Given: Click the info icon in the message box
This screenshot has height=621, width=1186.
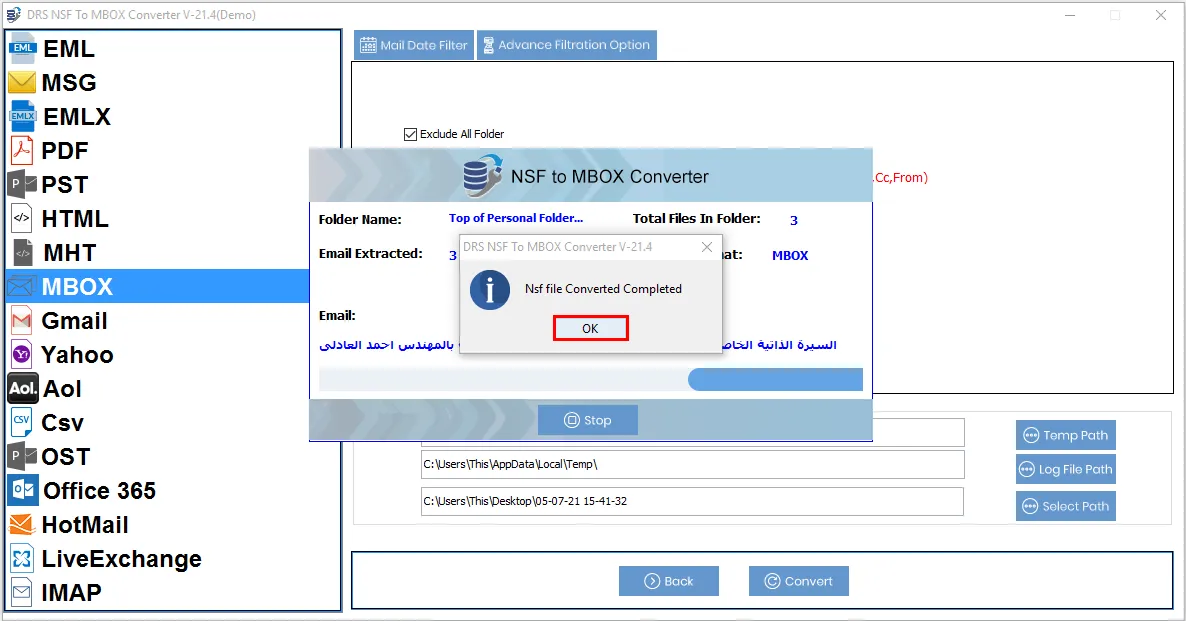Looking at the screenshot, I should 489,290.
